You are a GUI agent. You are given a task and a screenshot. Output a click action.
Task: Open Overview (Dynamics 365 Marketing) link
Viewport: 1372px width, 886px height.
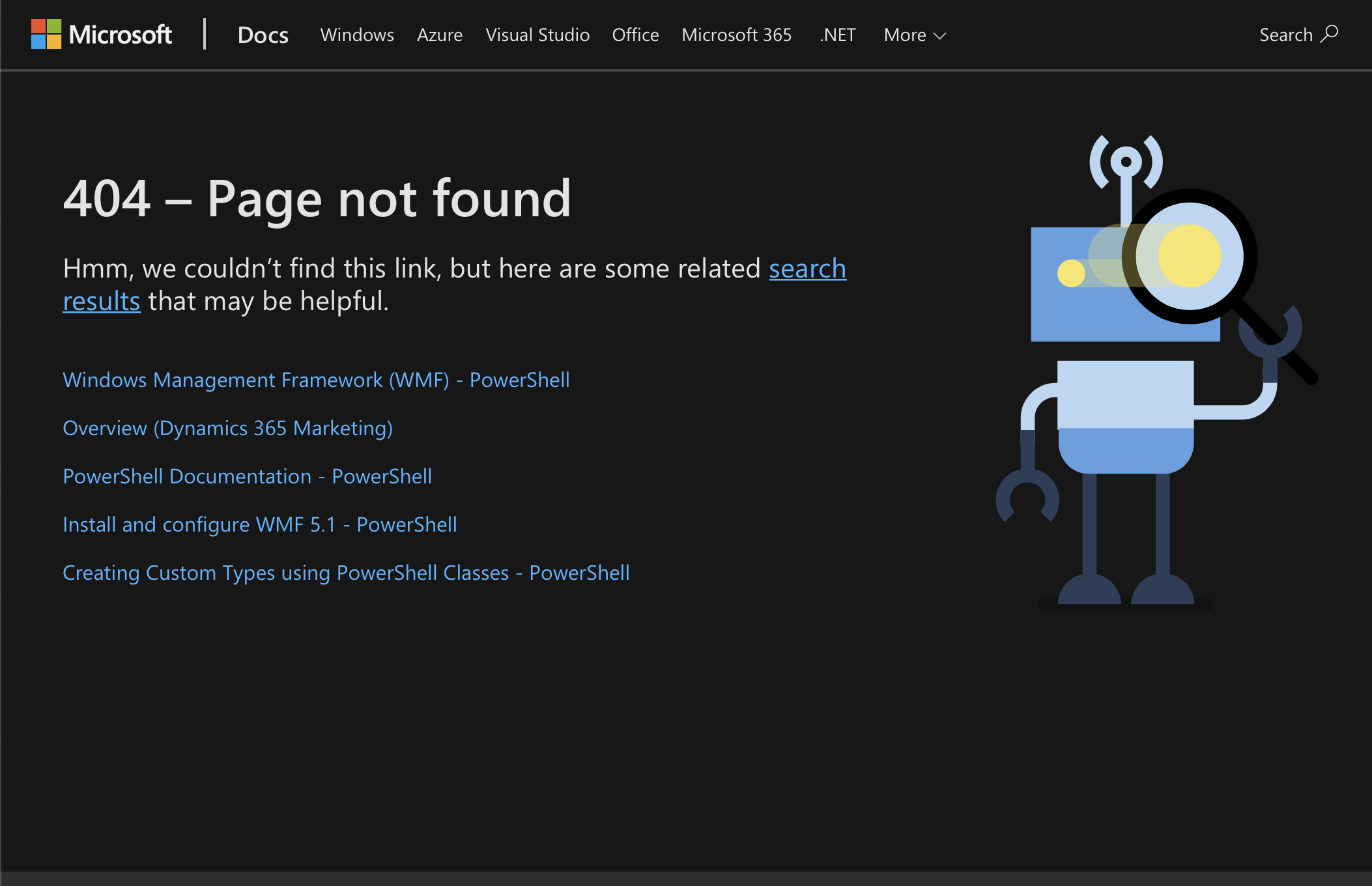[x=227, y=428]
